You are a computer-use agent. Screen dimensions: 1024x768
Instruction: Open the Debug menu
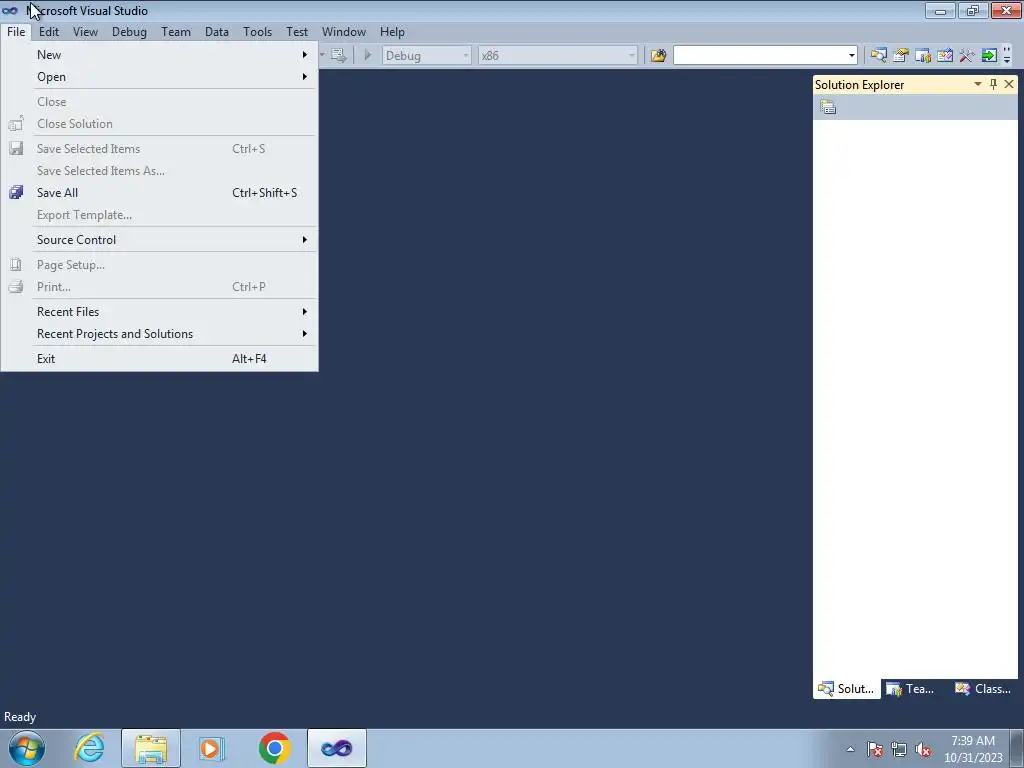[x=129, y=31]
